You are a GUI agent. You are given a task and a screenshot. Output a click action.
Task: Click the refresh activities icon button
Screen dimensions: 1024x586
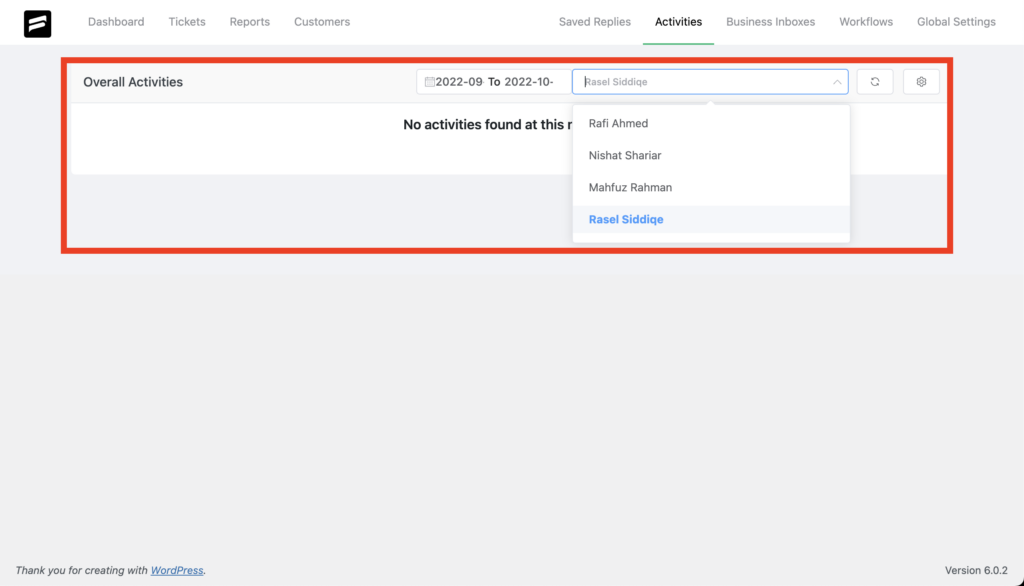click(x=874, y=82)
